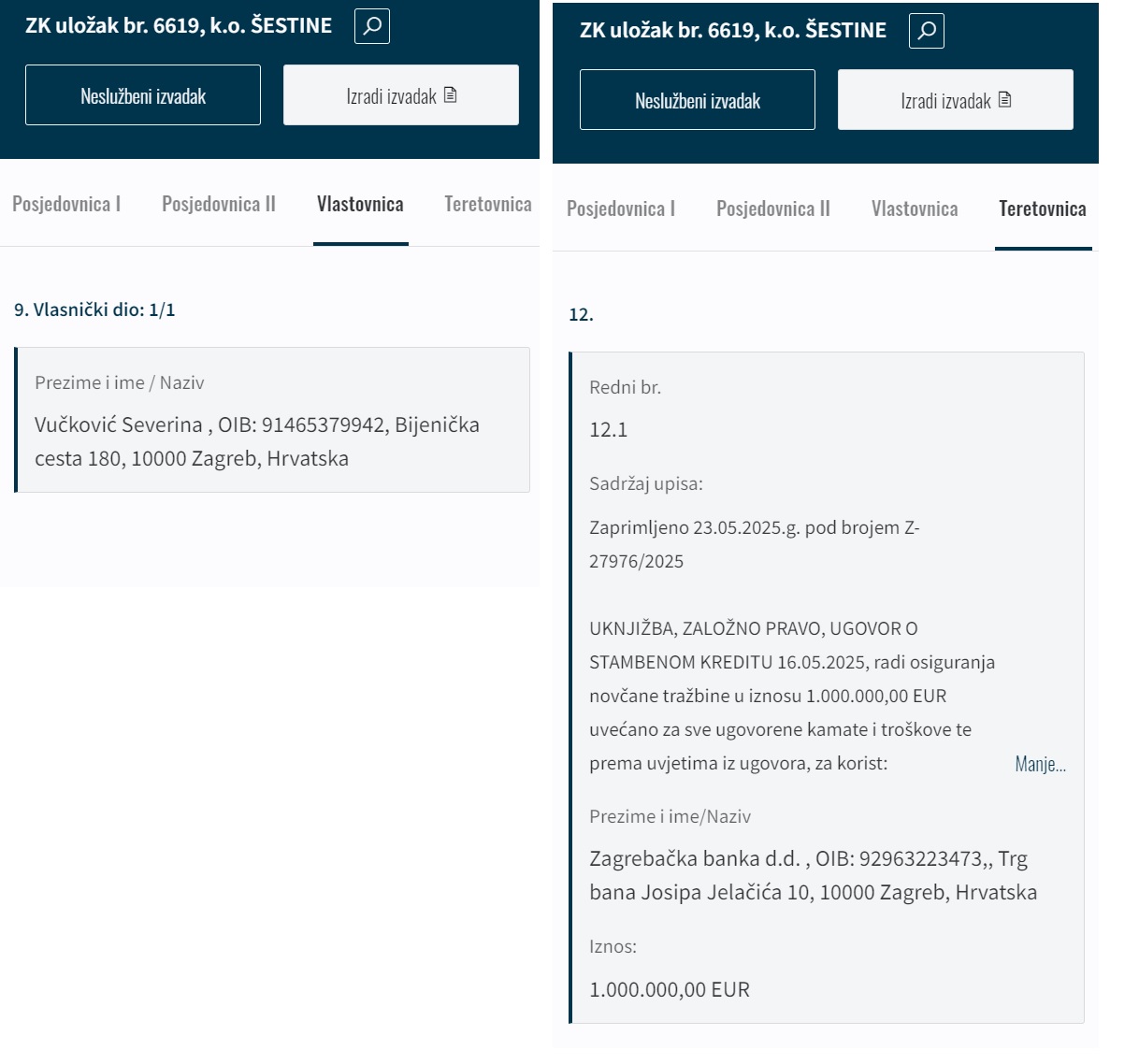
Task: Click the document icon on the right Izradi izvadak button
Action: click(1004, 100)
